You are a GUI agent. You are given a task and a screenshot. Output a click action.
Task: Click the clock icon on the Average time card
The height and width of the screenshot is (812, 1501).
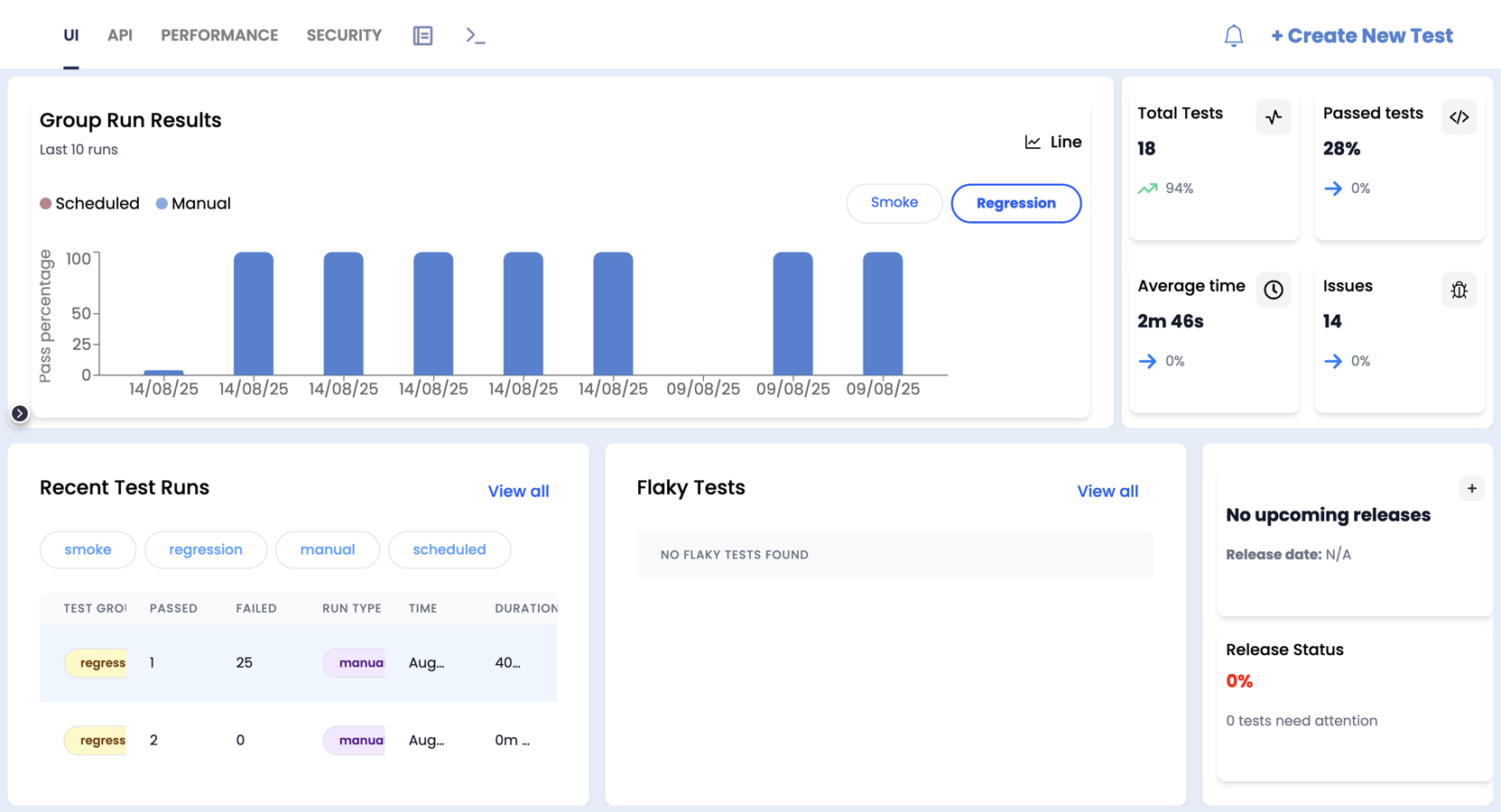coord(1274,290)
